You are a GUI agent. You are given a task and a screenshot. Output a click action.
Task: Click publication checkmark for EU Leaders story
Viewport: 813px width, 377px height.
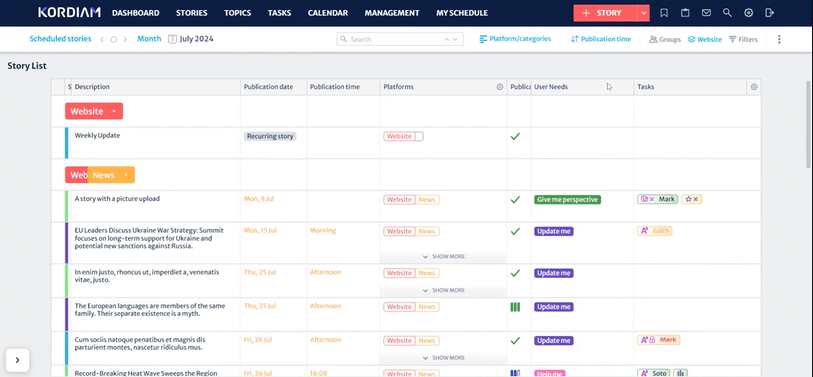click(515, 231)
